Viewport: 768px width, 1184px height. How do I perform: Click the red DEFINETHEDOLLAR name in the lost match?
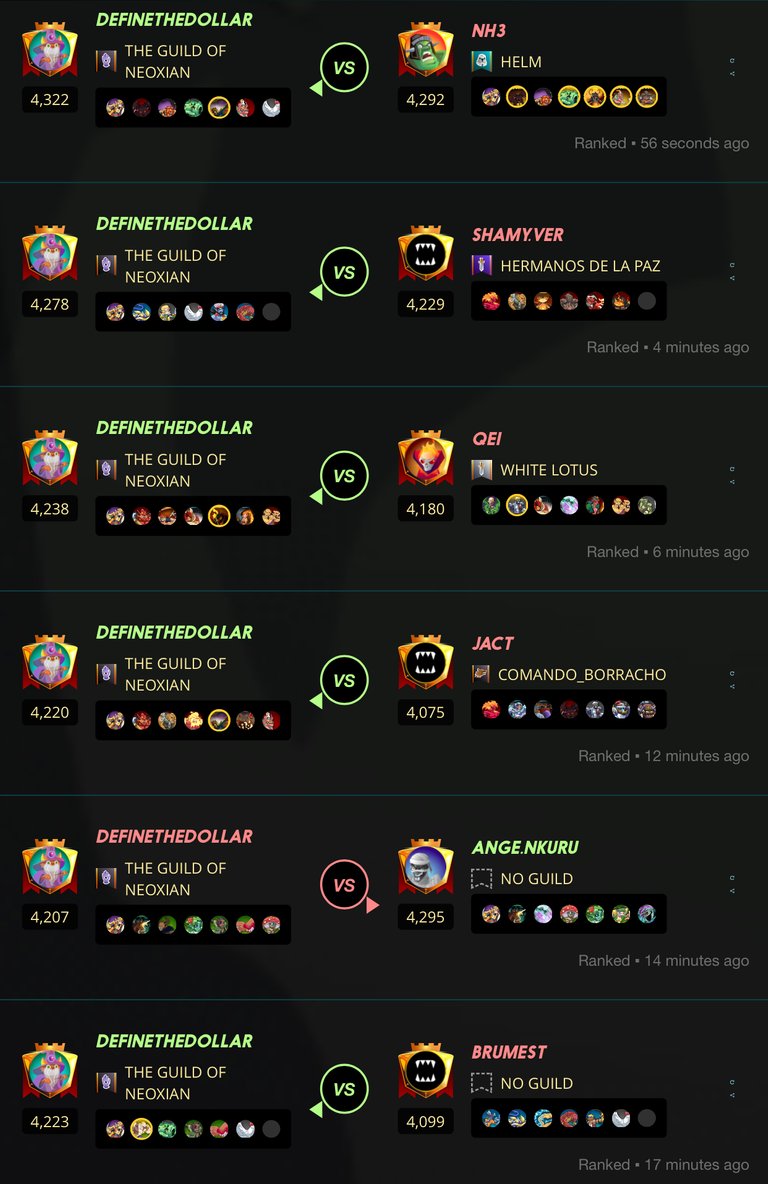[x=174, y=837]
